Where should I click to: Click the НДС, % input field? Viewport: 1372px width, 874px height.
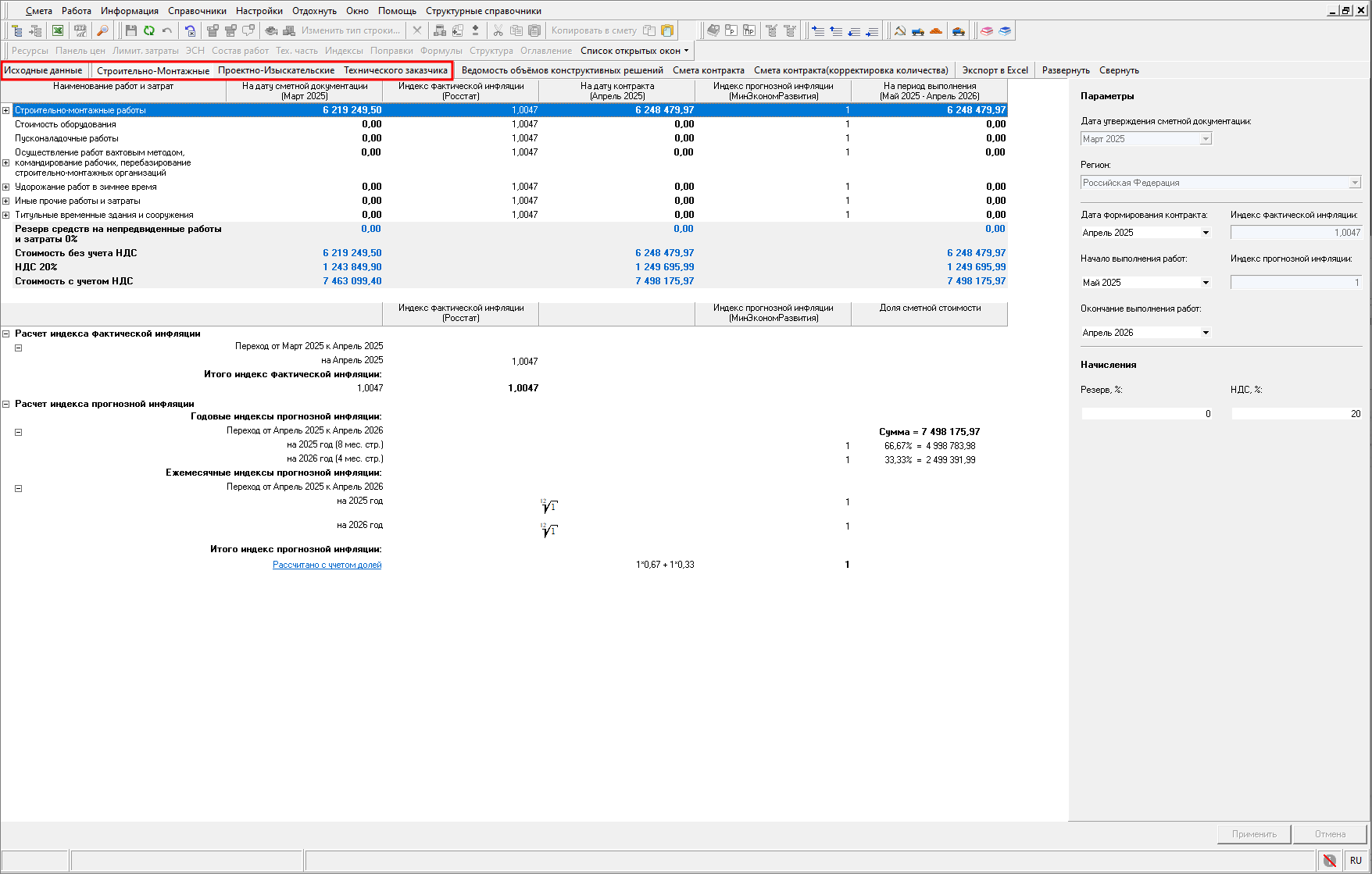(x=1296, y=414)
